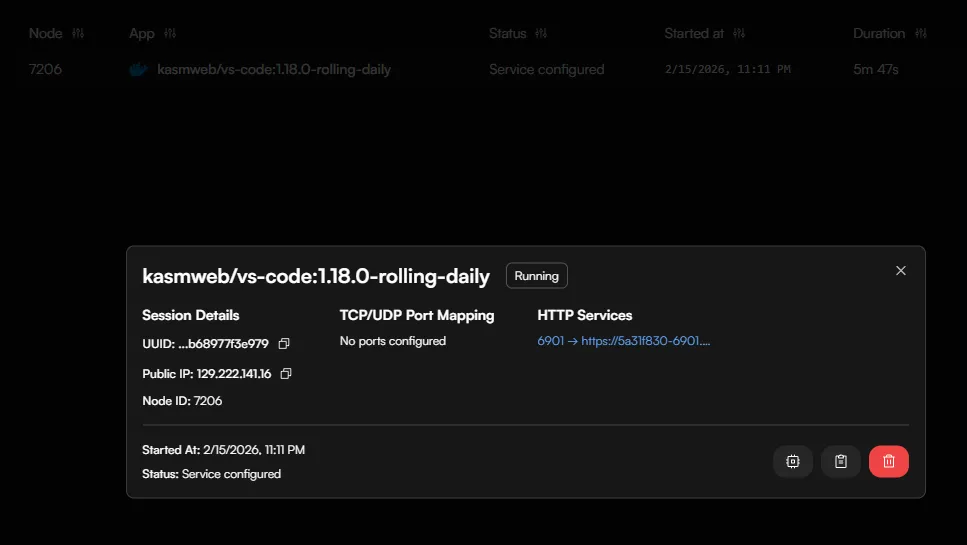
Task: Click 'Service configured' status cell in table
Action: pyautogui.click(x=546, y=69)
